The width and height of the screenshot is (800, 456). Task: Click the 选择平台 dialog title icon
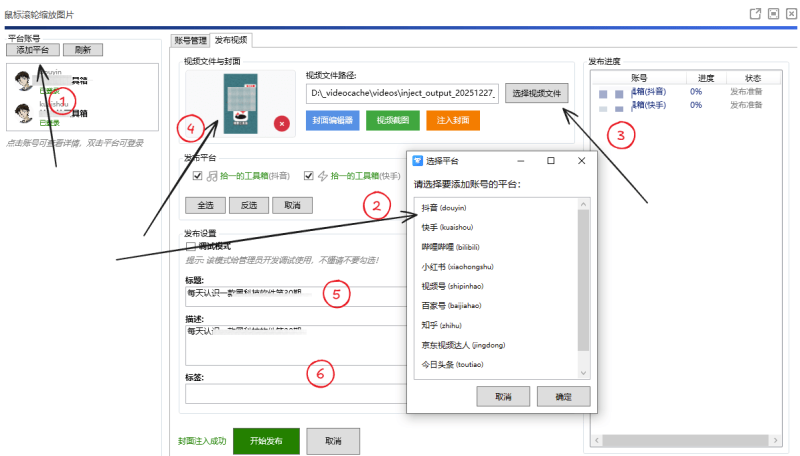[x=417, y=161]
